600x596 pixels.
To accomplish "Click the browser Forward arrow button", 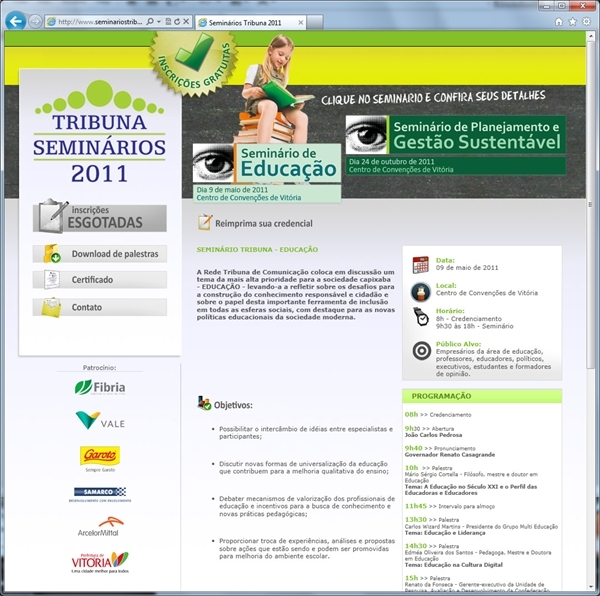I will 35,21.
